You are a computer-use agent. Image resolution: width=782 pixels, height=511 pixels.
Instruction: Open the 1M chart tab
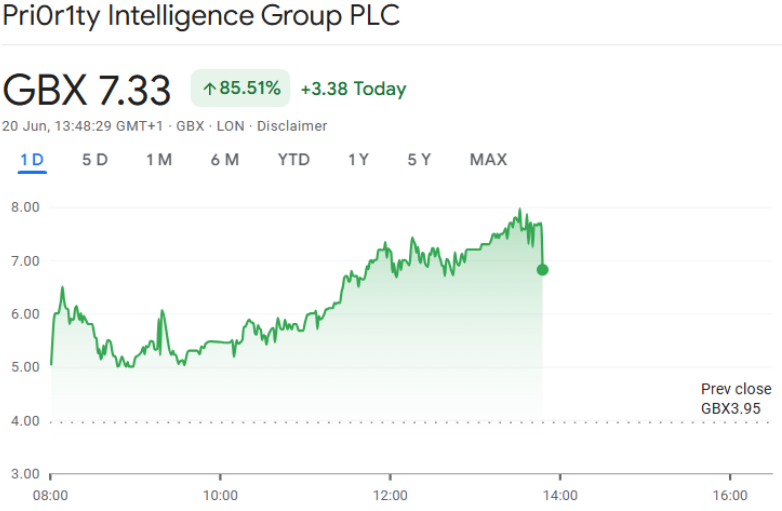[158, 160]
